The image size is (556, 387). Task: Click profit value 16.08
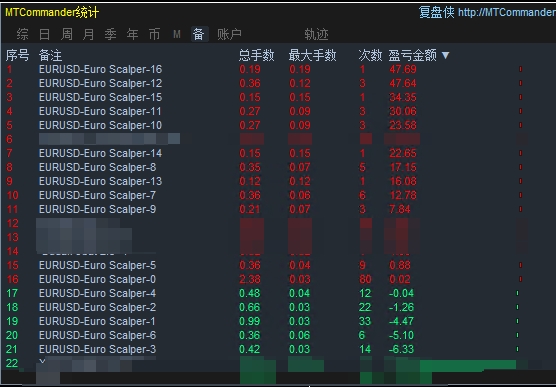(x=403, y=181)
